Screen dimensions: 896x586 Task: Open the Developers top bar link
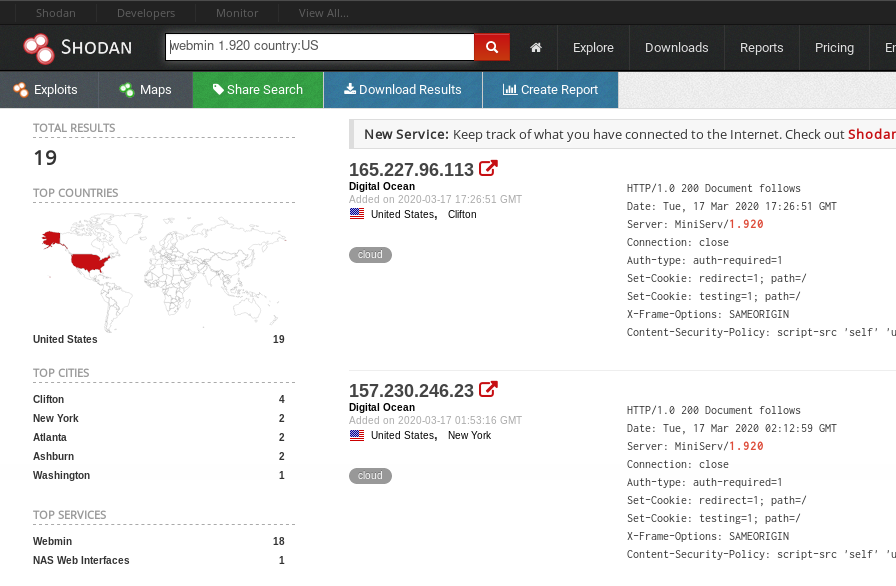(x=146, y=13)
